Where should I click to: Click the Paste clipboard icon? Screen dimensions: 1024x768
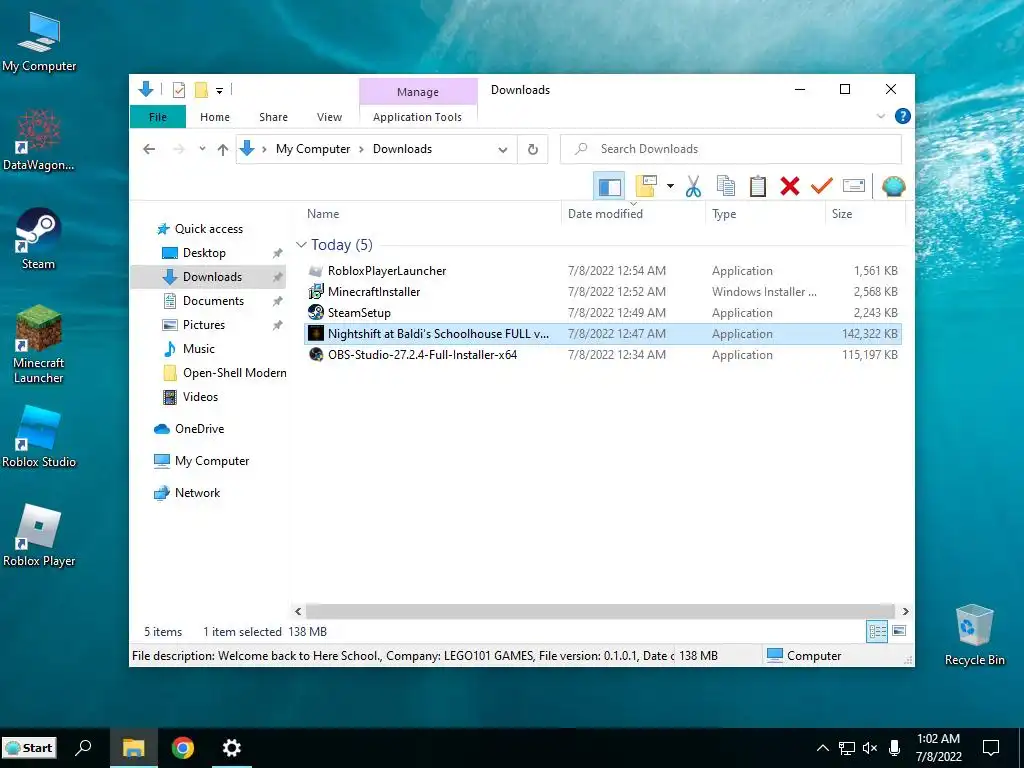pos(758,187)
